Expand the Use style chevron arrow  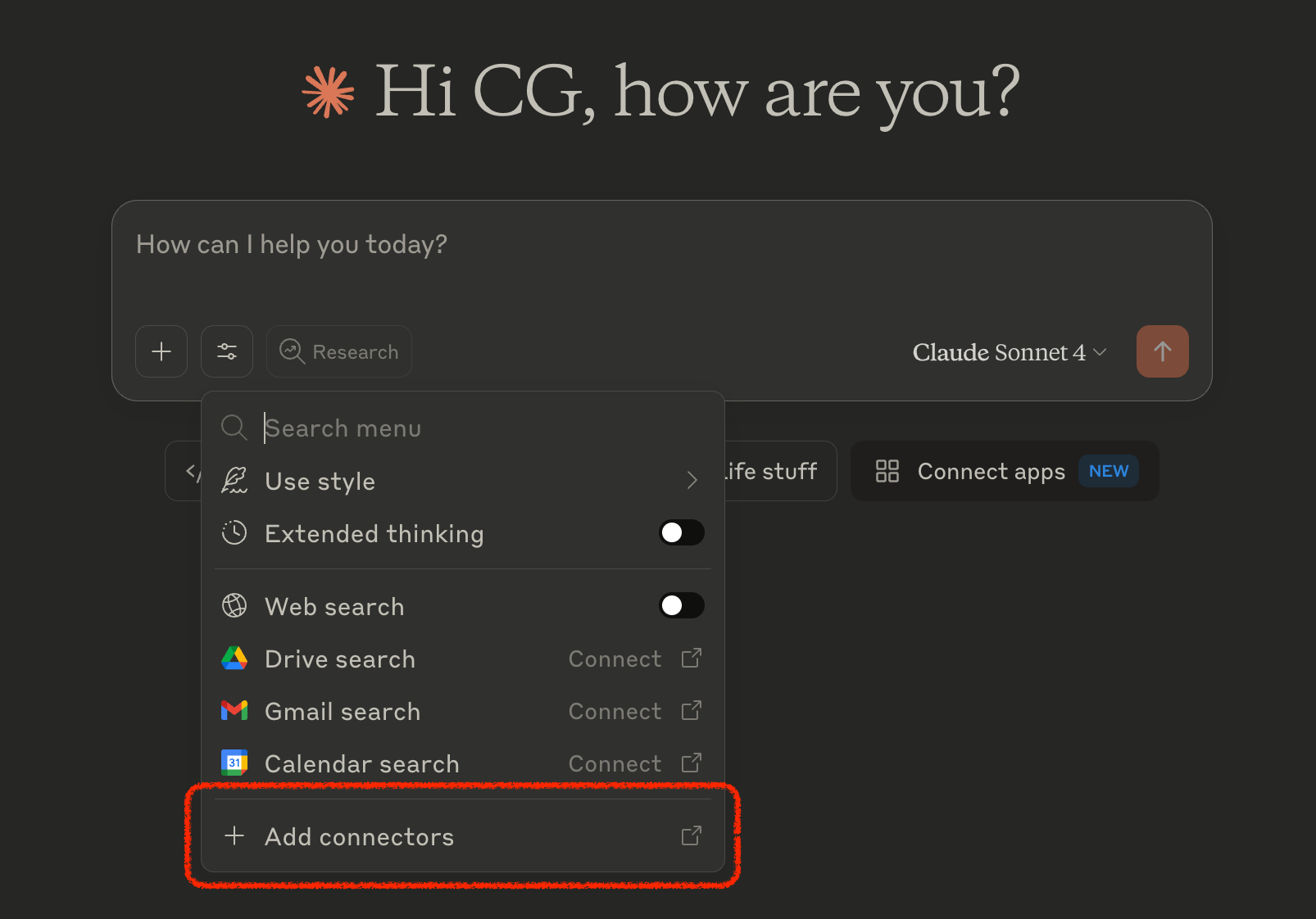tap(692, 481)
